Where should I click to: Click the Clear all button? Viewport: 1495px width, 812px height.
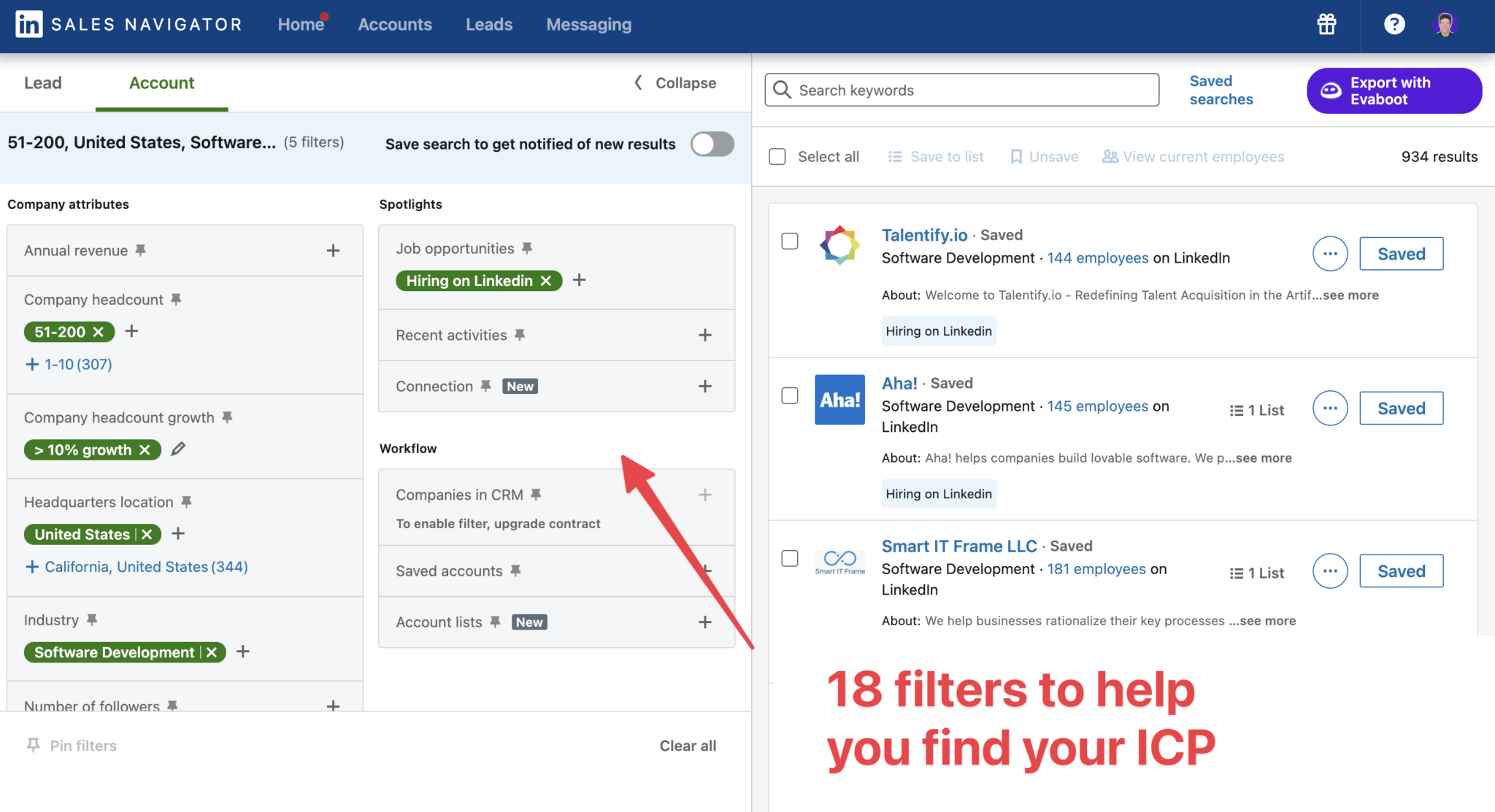point(687,745)
